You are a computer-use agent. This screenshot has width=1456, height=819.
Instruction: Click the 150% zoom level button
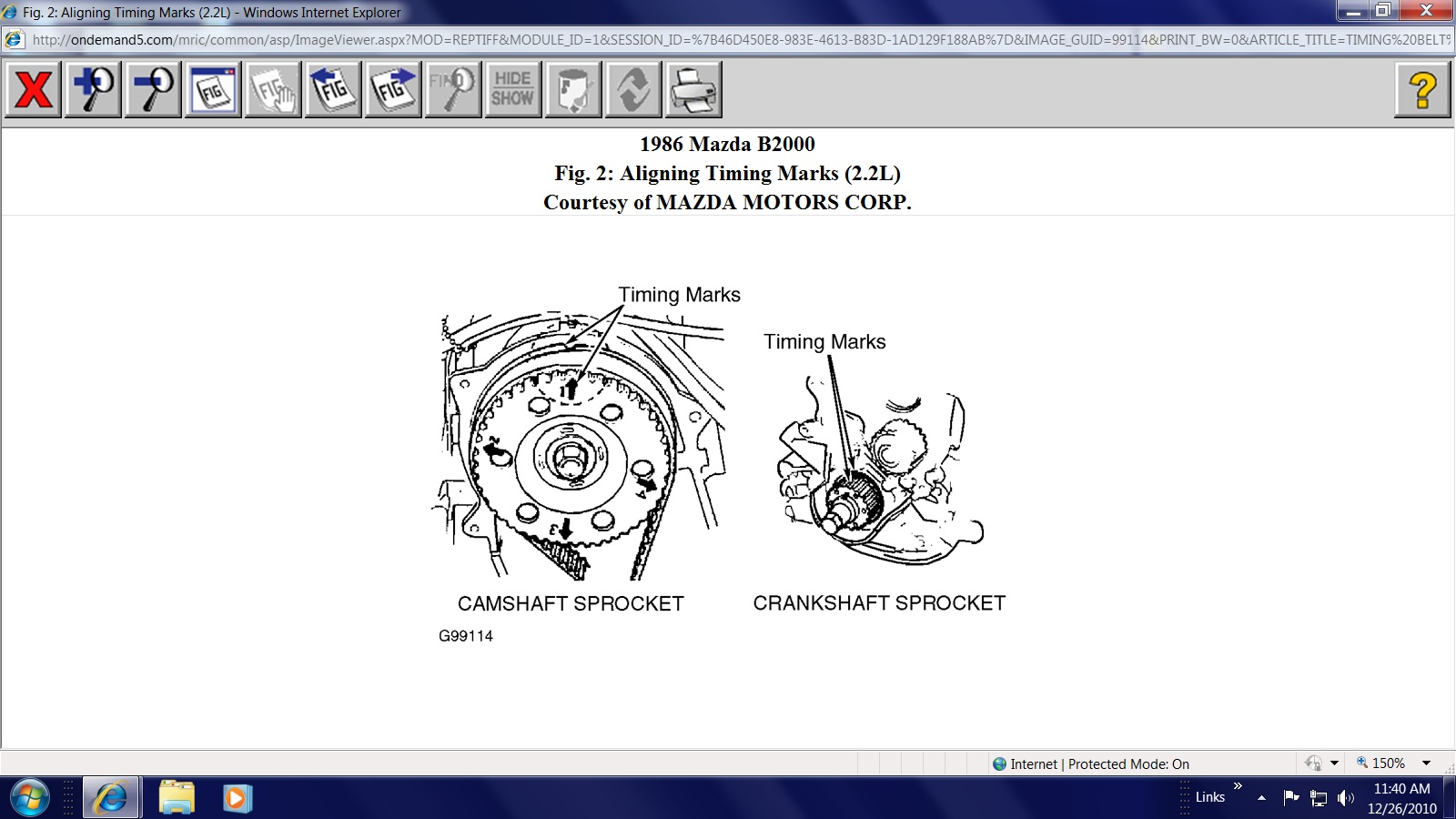pyautogui.click(x=1381, y=763)
